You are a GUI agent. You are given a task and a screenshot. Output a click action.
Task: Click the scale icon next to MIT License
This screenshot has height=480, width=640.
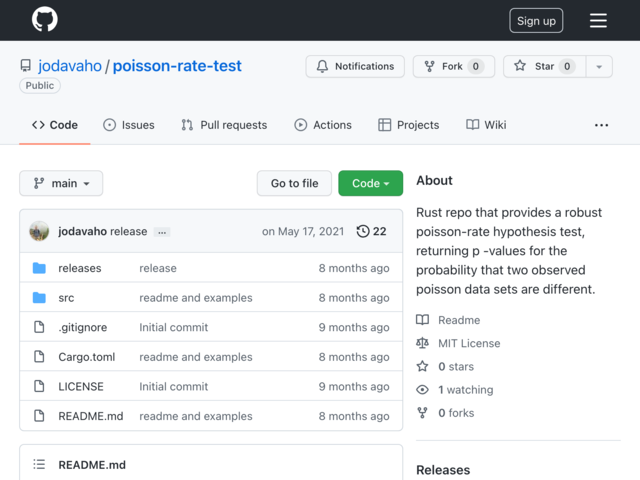coord(422,343)
